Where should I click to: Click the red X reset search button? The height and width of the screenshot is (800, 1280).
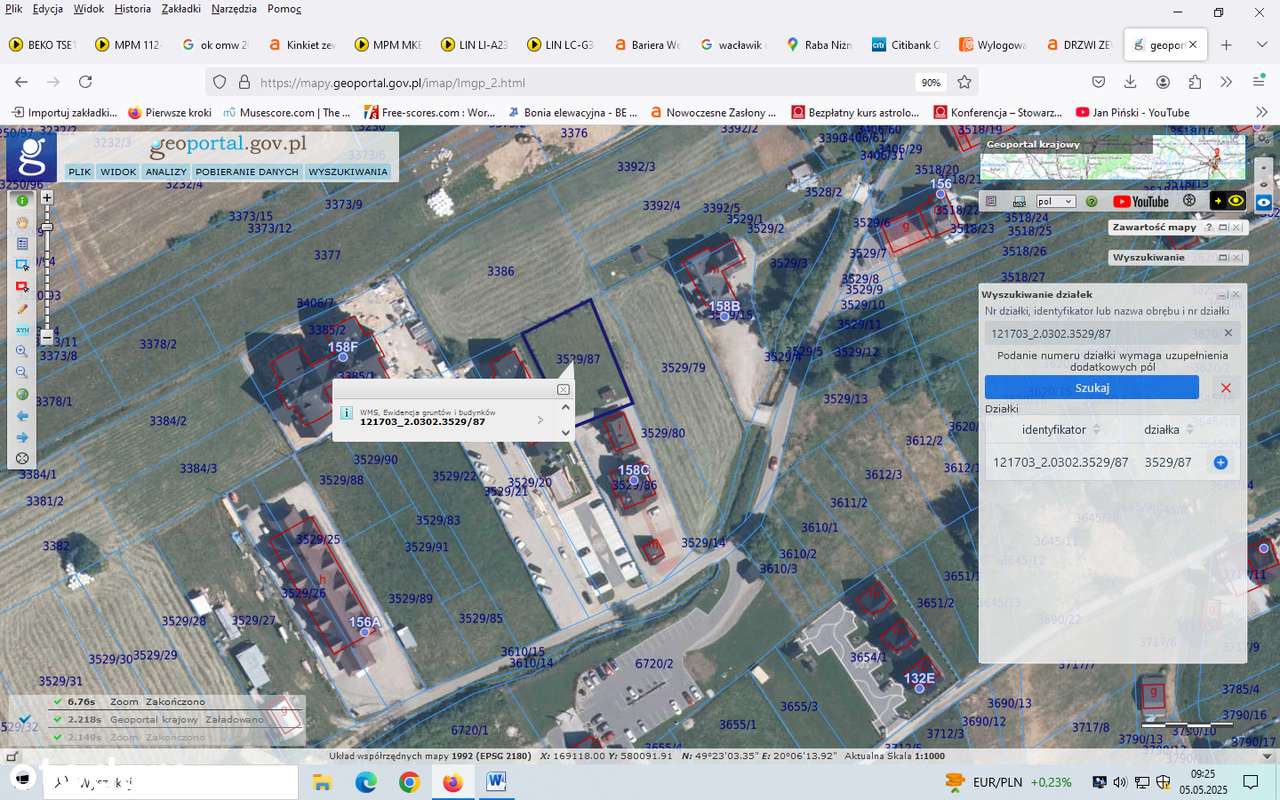tap(1226, 387)
